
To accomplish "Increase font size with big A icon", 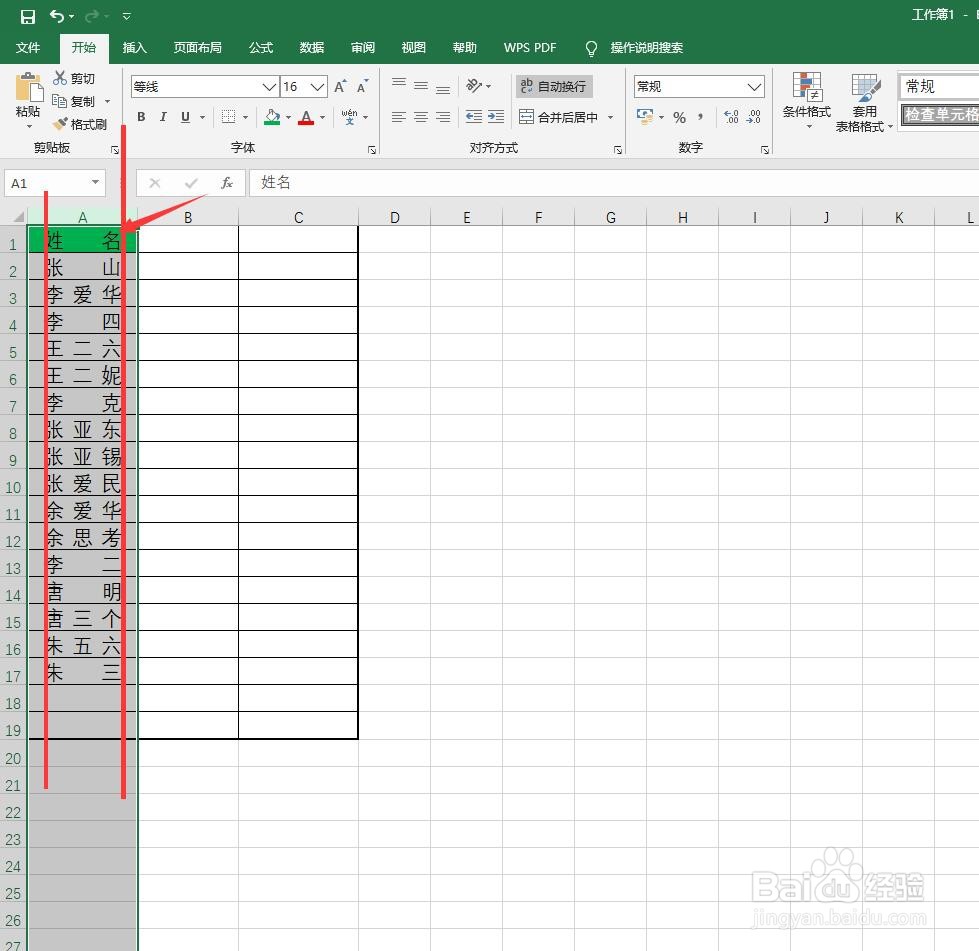I will 340,86.
